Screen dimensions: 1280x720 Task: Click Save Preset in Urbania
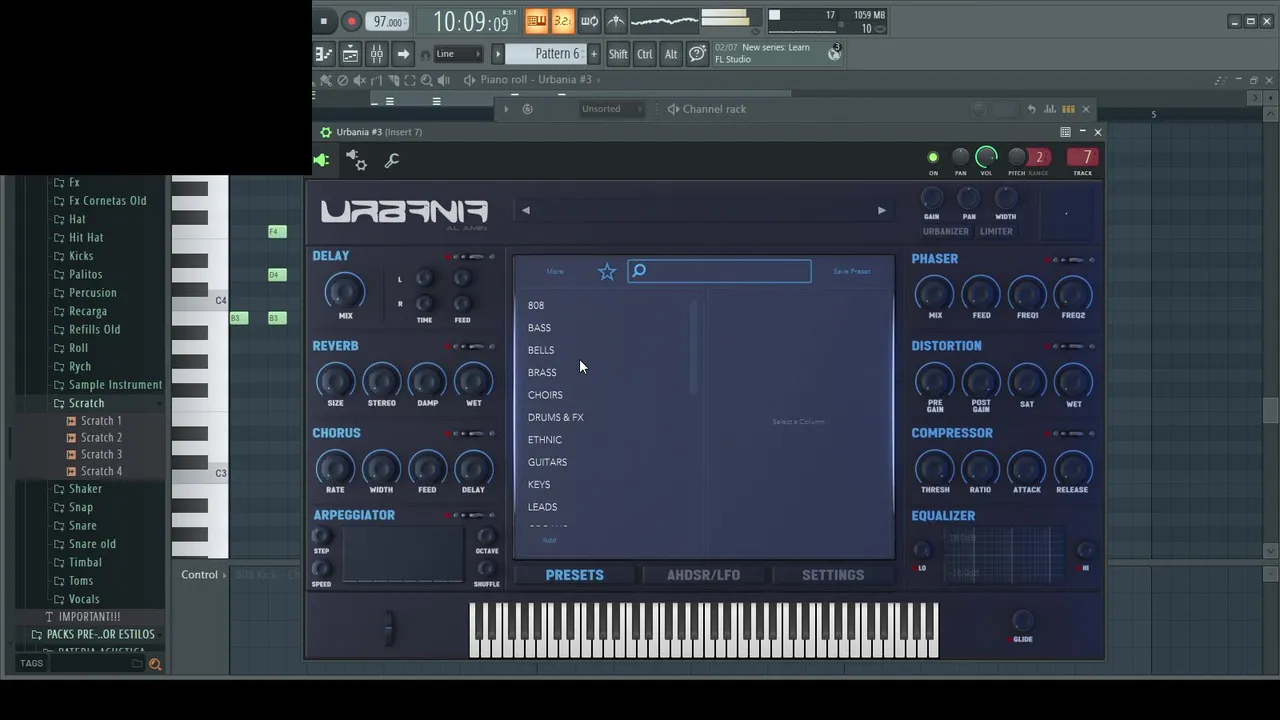click(852, 271)
